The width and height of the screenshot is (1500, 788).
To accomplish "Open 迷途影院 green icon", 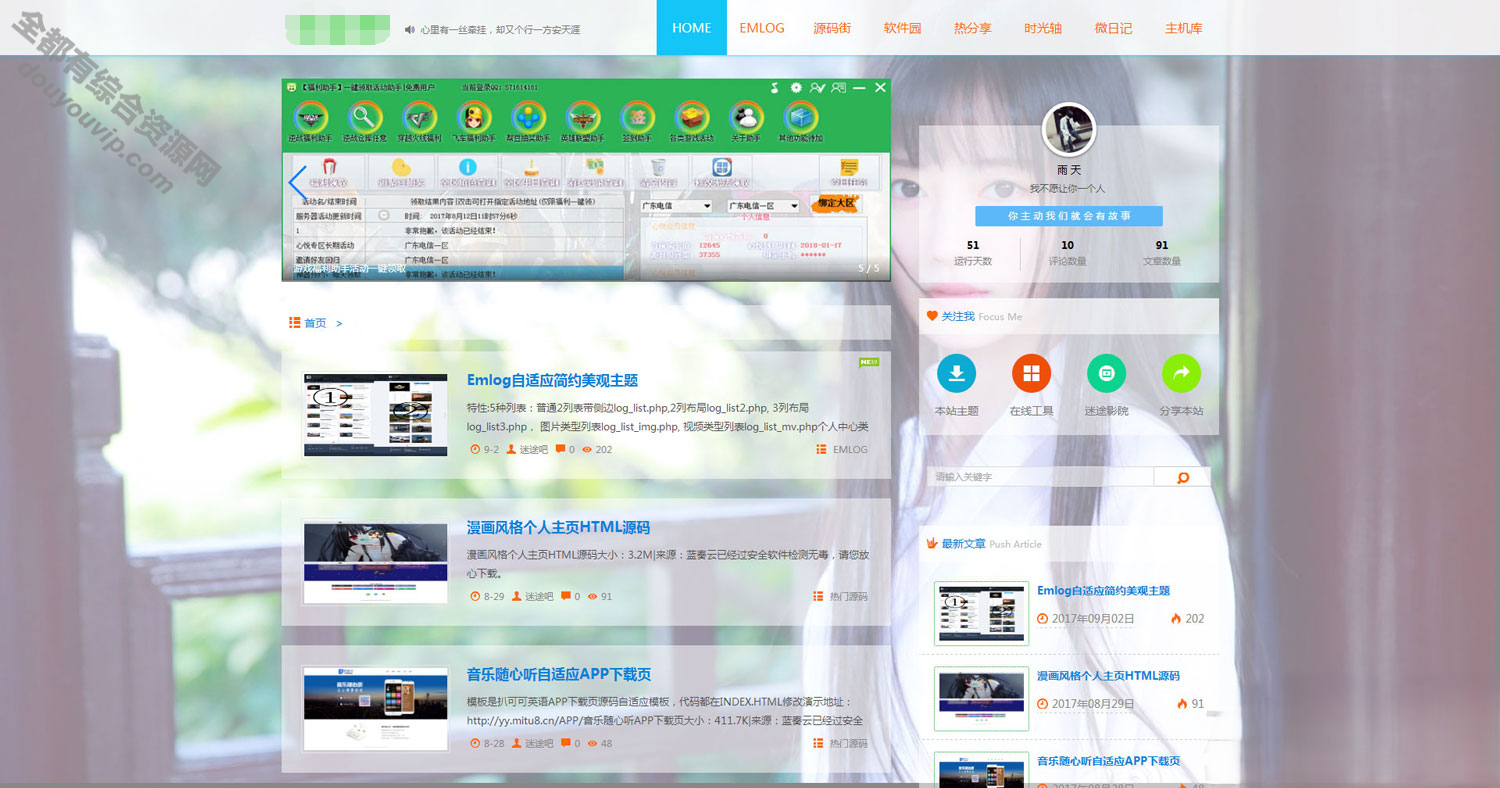I will [1106, 373].
